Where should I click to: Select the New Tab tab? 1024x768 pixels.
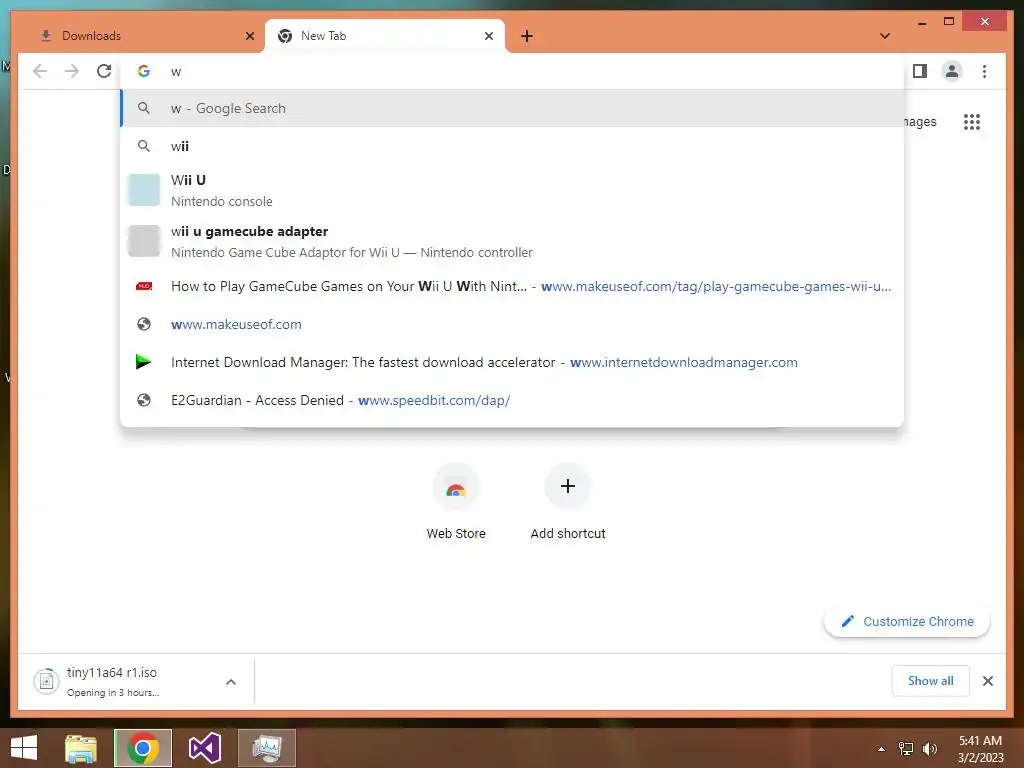[x=385, y=36]
